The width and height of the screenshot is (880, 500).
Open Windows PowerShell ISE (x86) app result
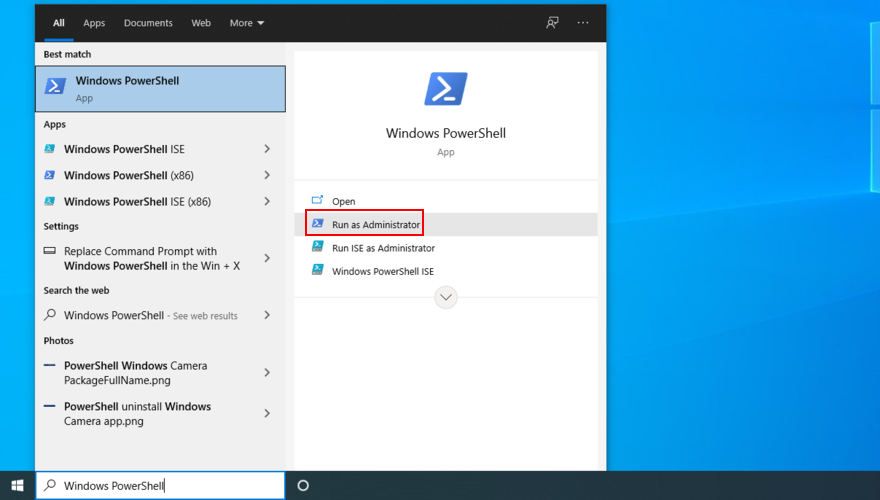161,201
